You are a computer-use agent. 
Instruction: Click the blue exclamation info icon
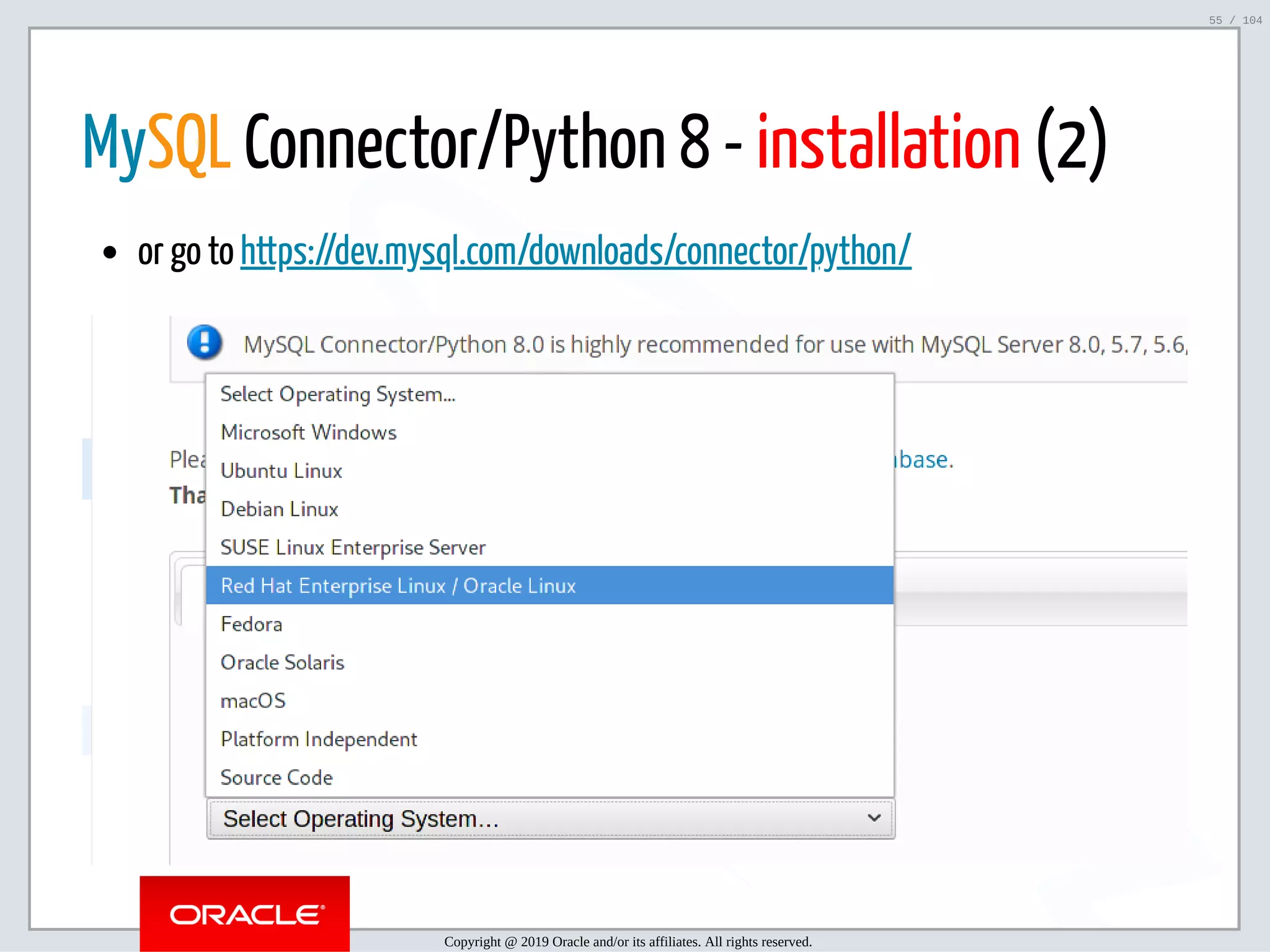tap(205, 342)
